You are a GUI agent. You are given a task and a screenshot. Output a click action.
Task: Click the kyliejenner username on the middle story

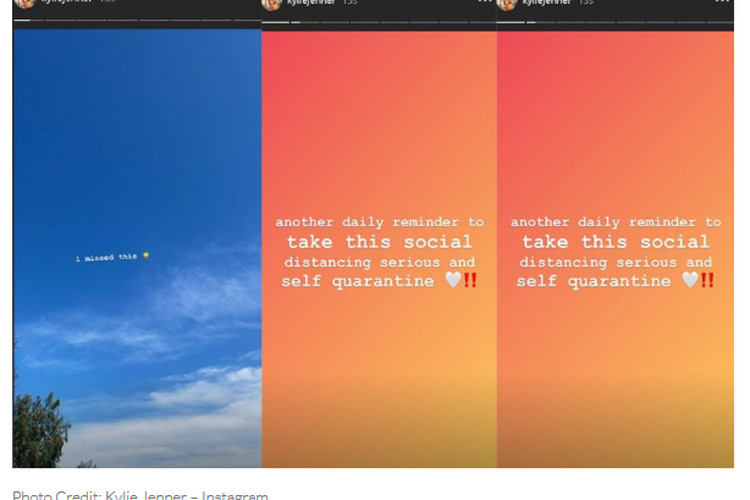(x=310, y=2)
